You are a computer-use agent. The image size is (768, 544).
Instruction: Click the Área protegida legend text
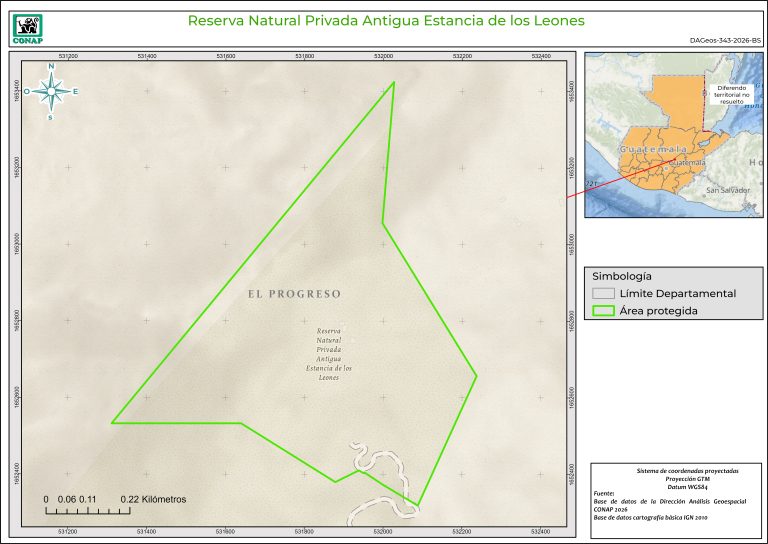[x=658, y=311]
